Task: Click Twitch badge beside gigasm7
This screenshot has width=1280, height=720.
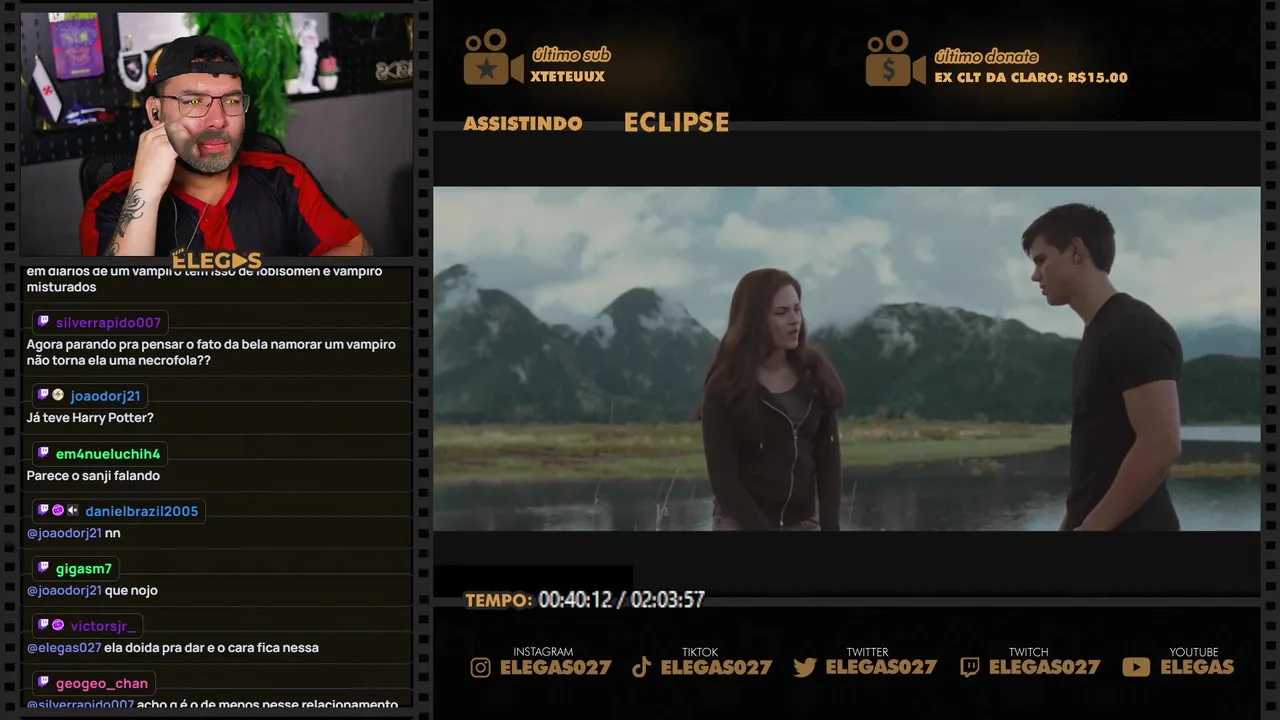Action: [43, 568]
